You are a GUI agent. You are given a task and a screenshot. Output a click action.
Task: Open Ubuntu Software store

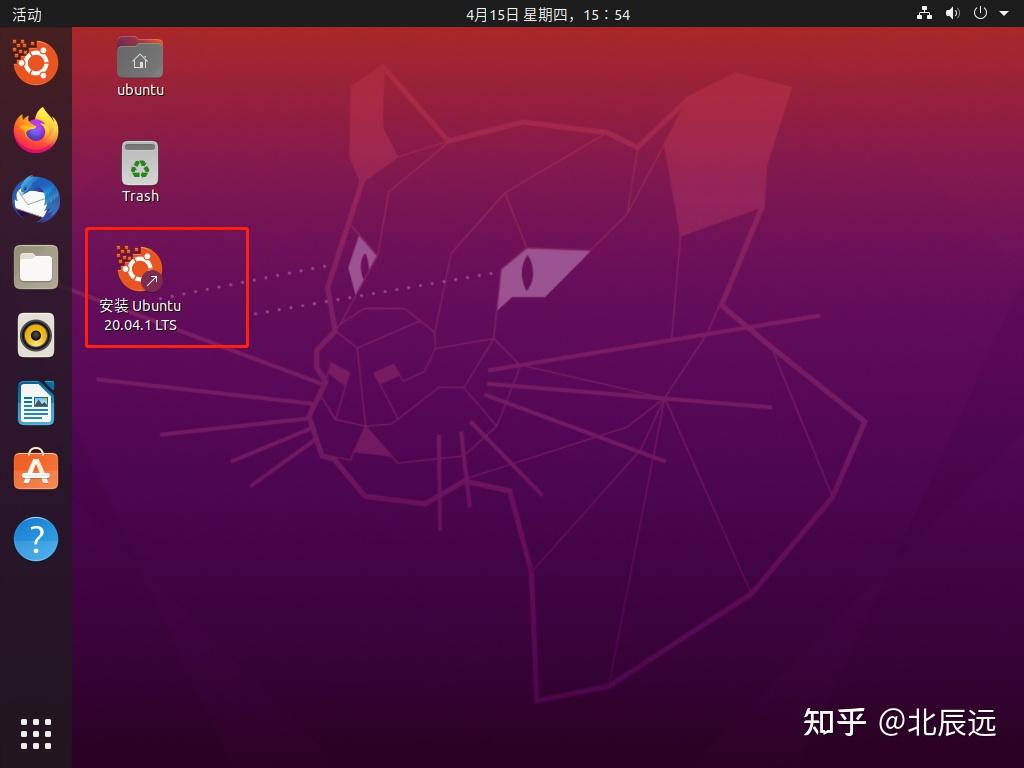tap(36, 470)
